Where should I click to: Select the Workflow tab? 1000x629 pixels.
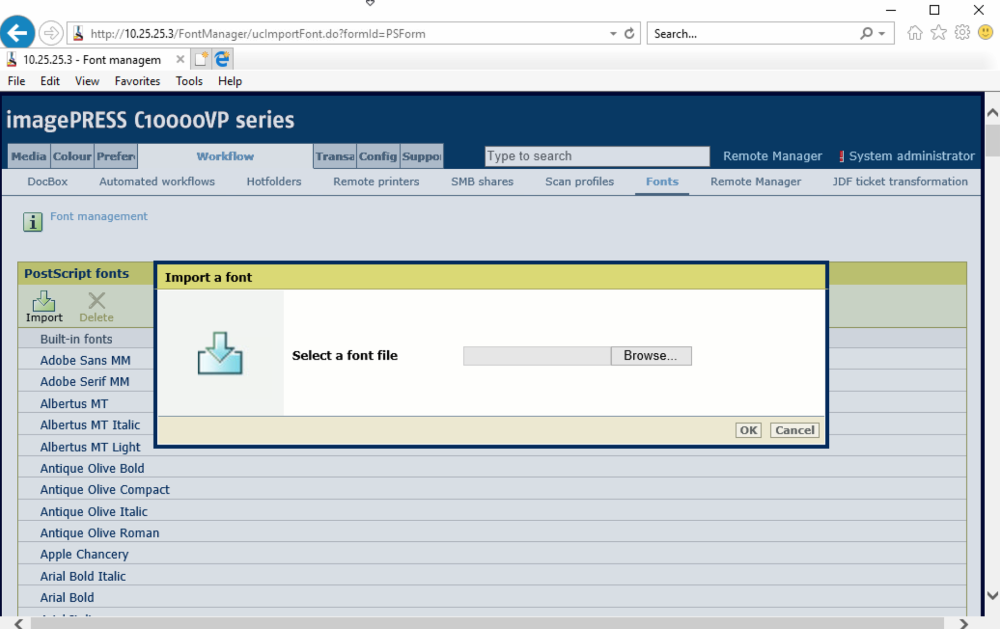(225, 156)
